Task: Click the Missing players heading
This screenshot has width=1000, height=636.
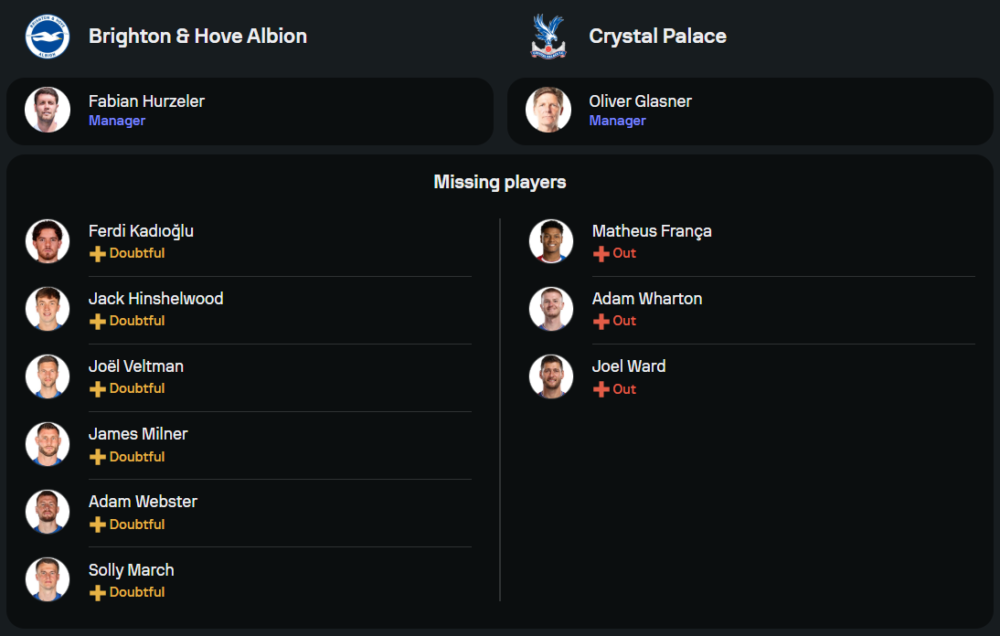Action: click(500, 182)
